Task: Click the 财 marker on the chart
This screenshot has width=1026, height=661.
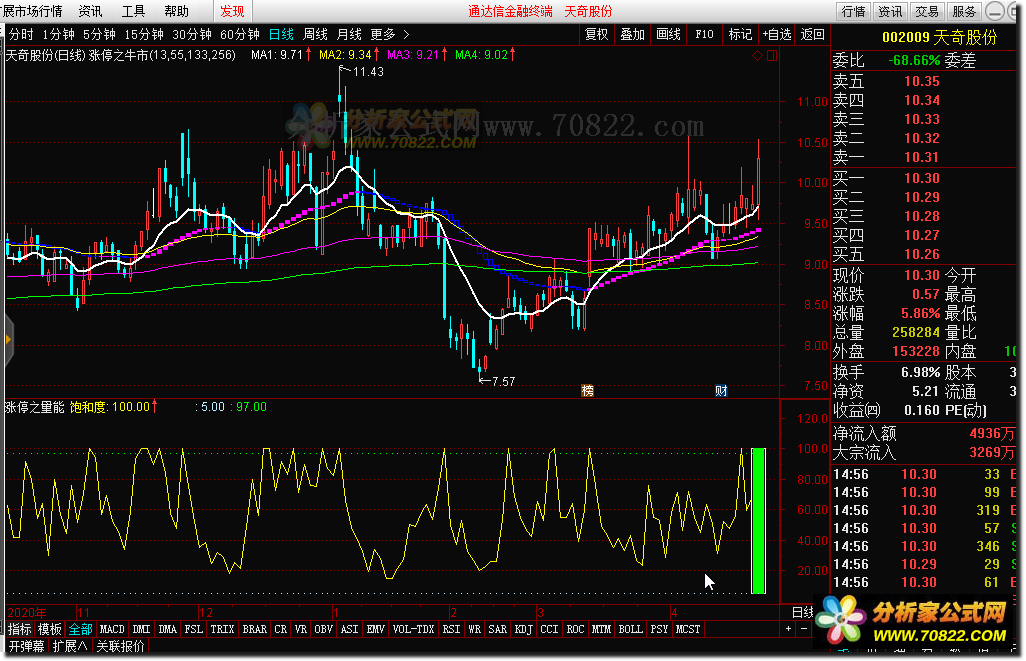Action: [x=721, y=391]
